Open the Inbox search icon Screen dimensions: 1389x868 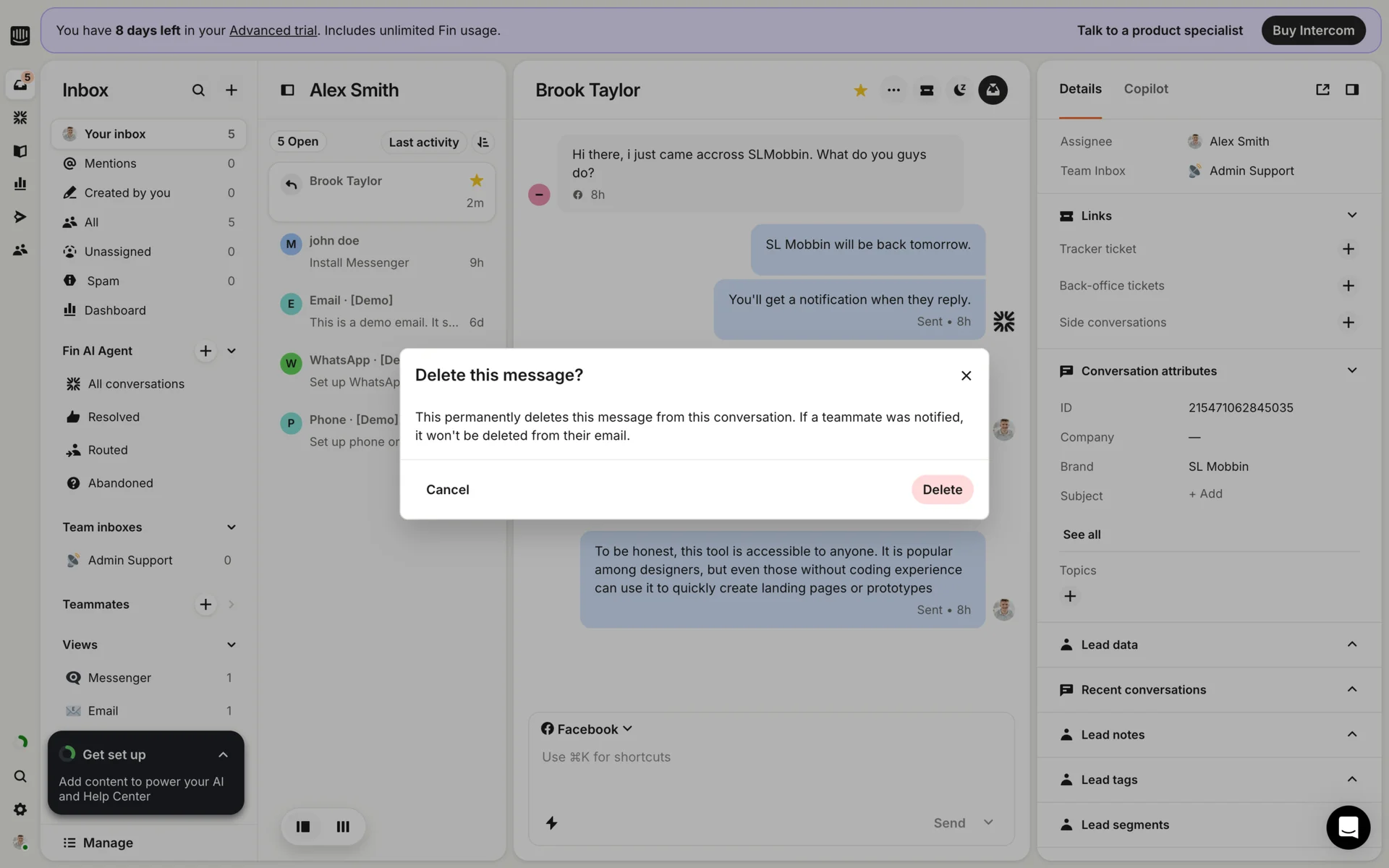tap(198, 90)
